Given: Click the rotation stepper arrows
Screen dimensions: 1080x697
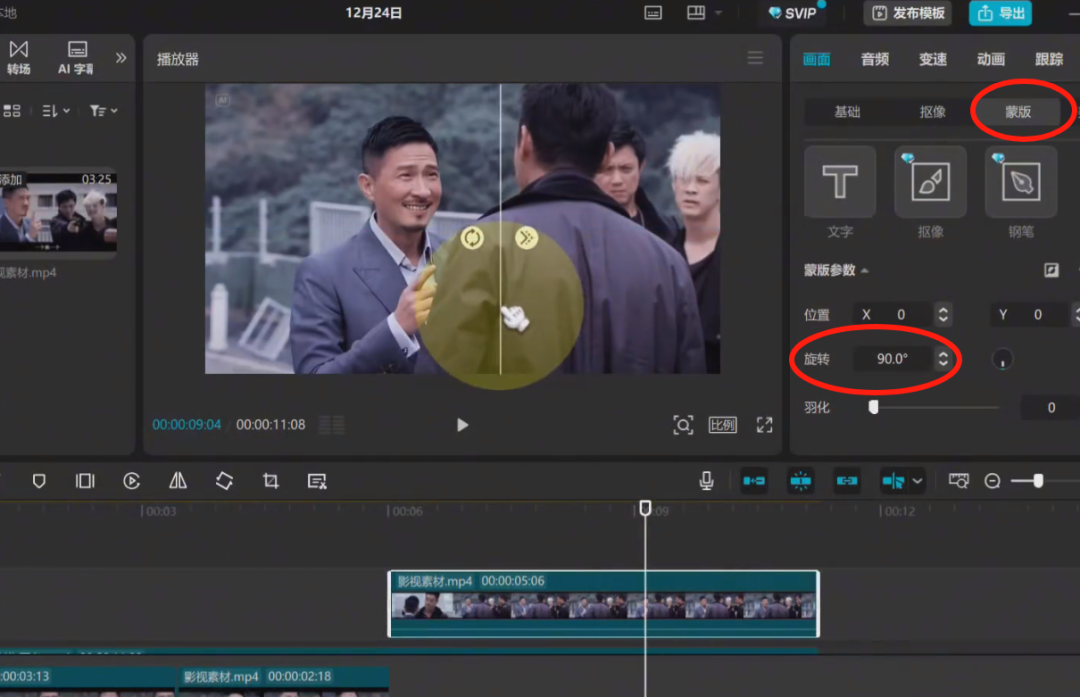Looking at the screenshot, I should (943, 359).
